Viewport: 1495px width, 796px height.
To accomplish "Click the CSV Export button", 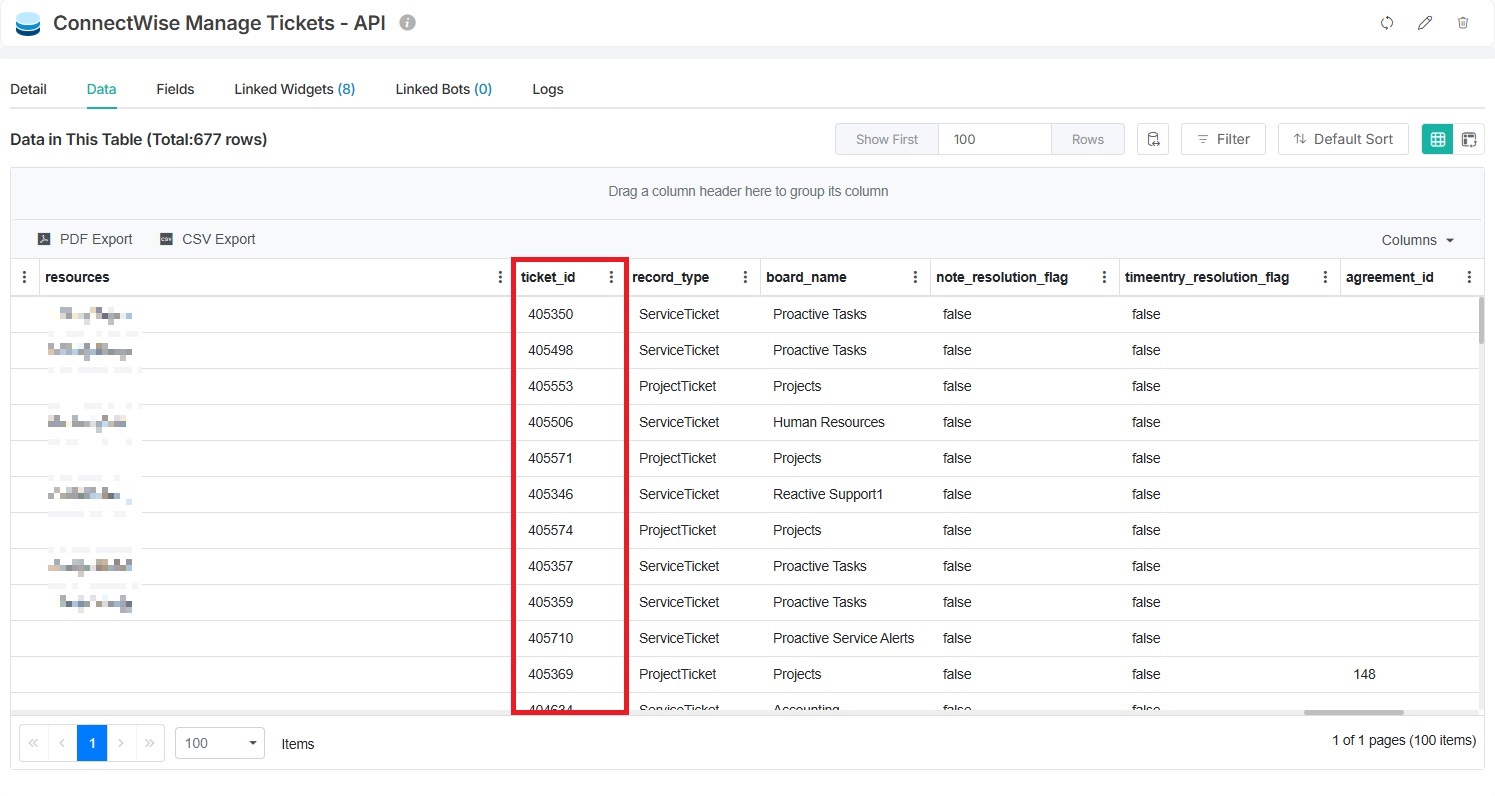I will point(208,239).
